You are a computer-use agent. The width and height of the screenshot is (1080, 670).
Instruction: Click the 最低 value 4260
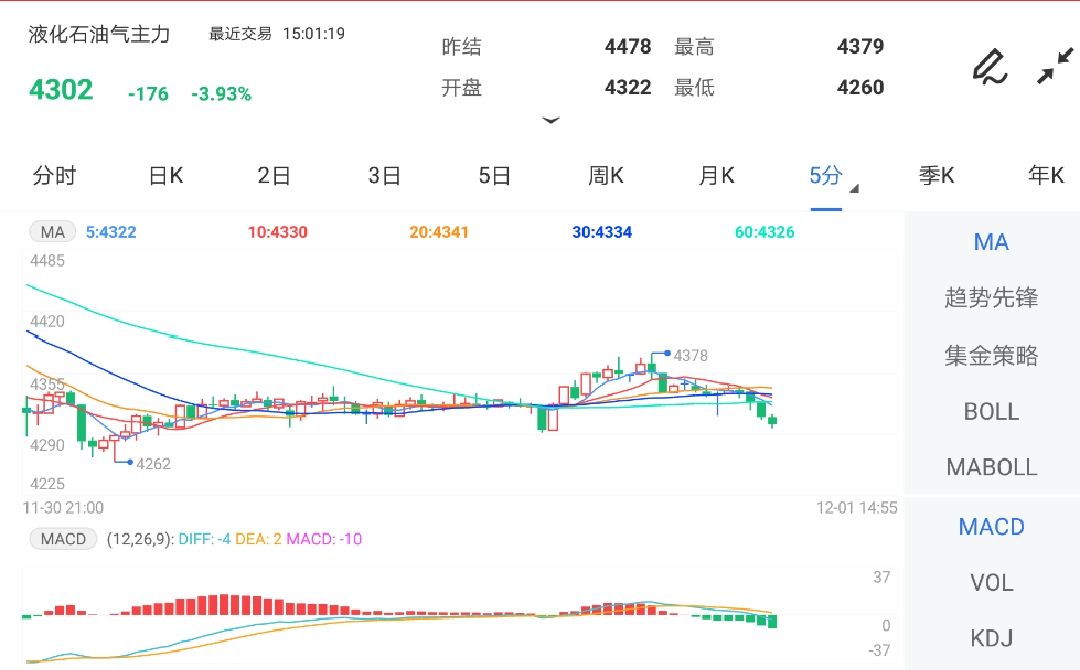860,87
